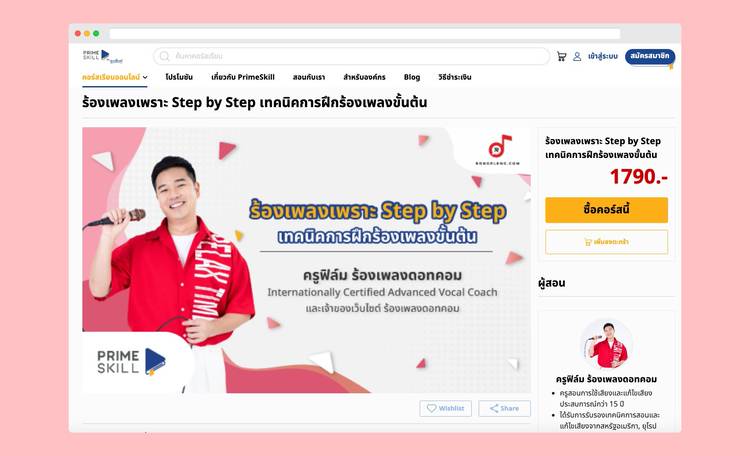750x456 pixels.
Task: Go to เกี่ยวกับ PrimeSkill page
Action: [243, 77]
